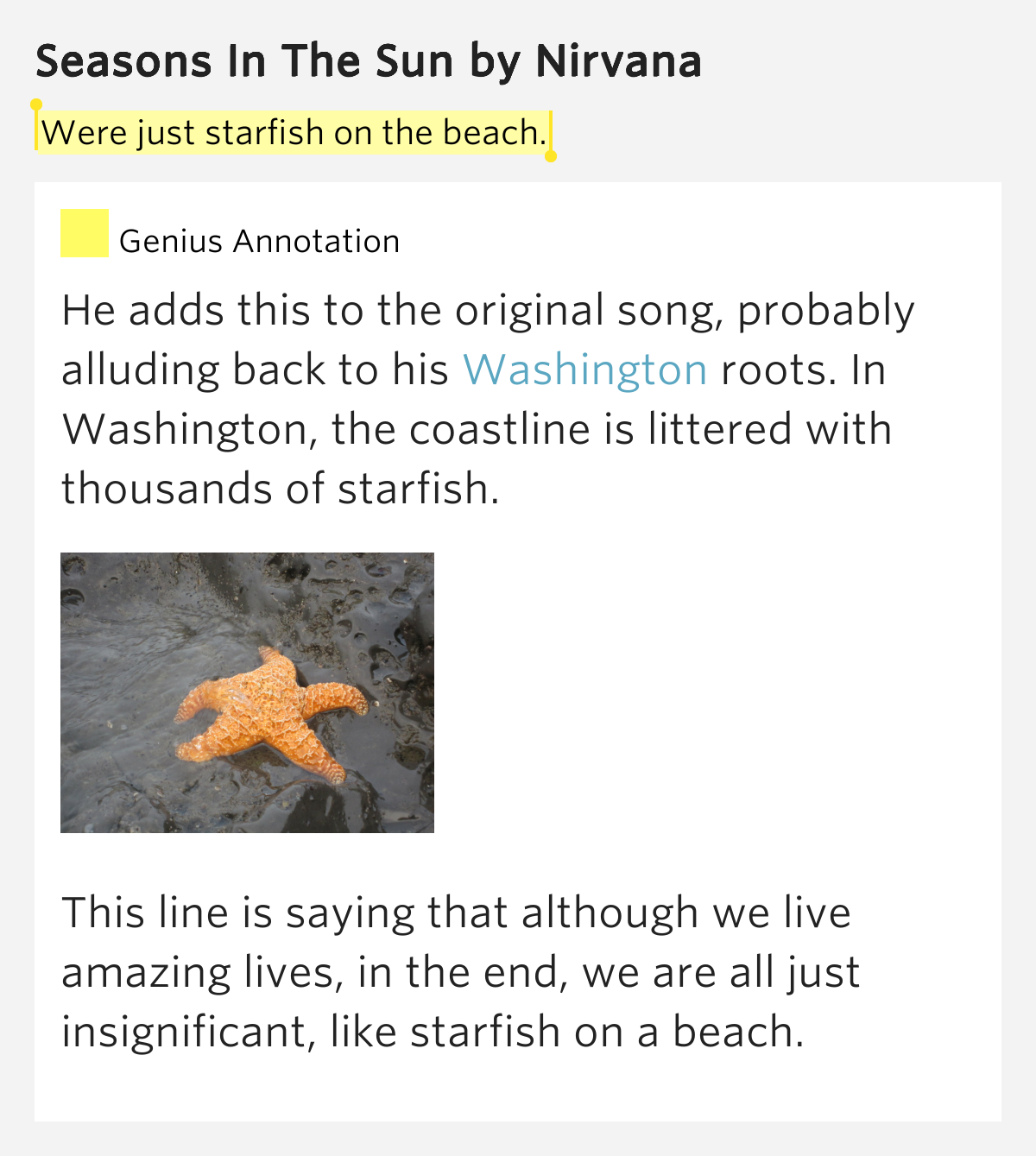Click the words 'Seasons In The Sun' in the heading

(244, 62)
